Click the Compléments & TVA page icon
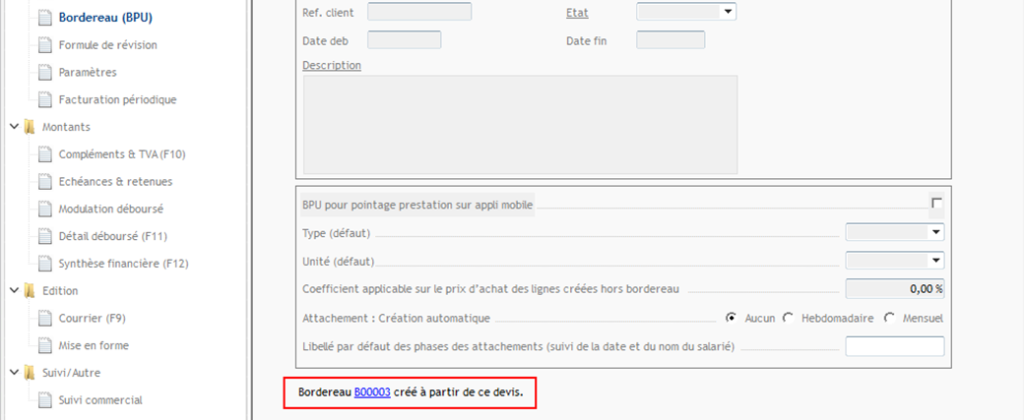 (x=44, y=154)
